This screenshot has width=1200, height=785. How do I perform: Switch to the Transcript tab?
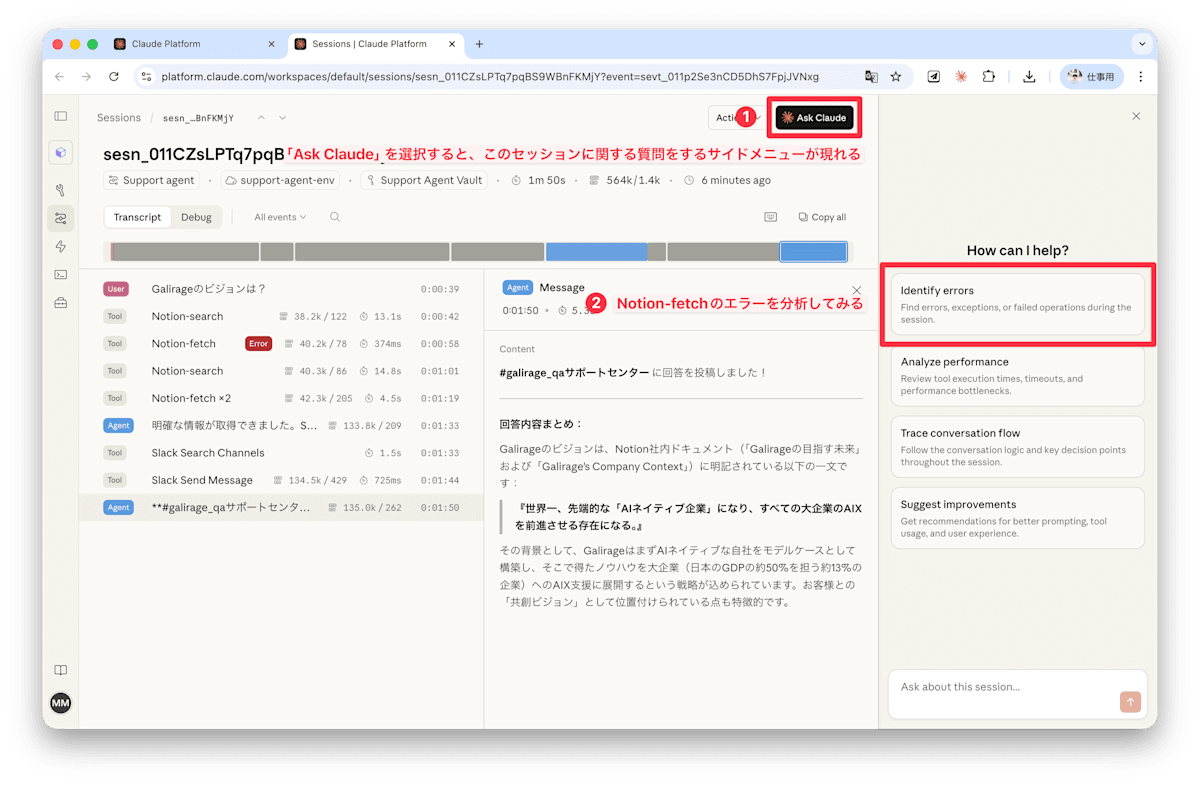(137, 217)
